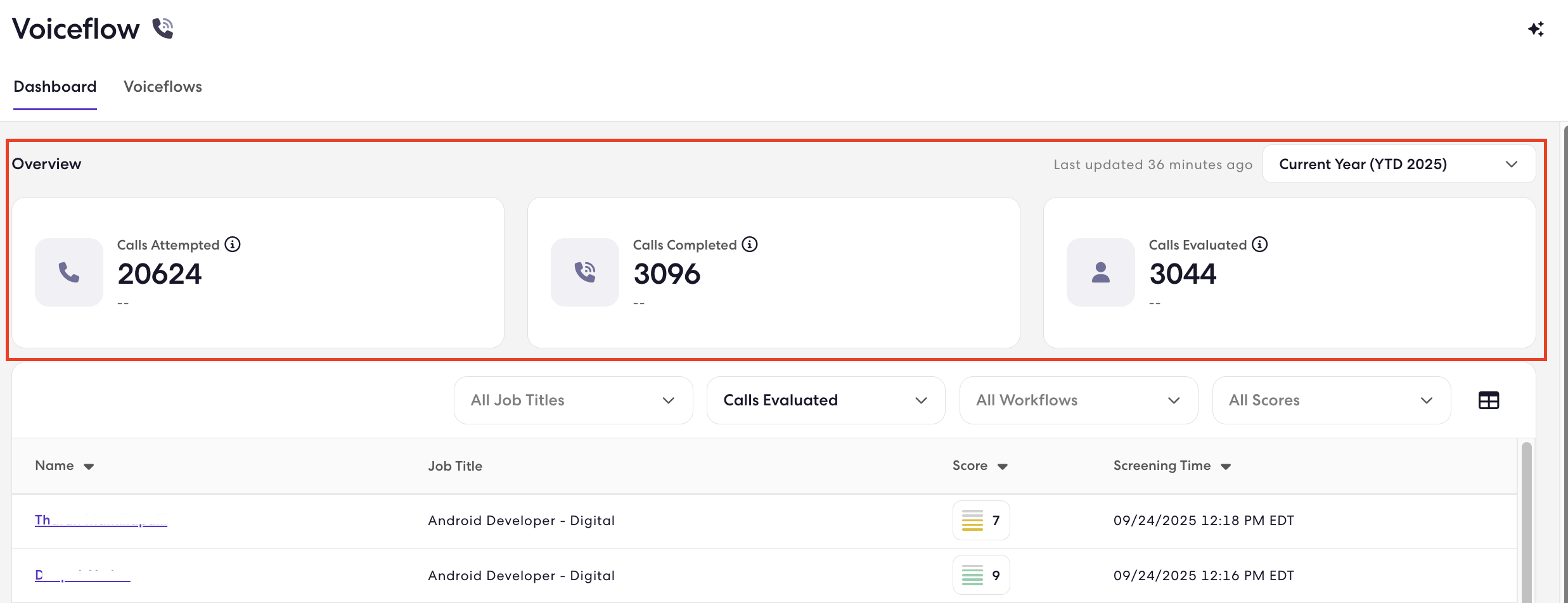Open the candidate link starting with Th
This screenshot has height=603, width=1568.
point(101,520)
